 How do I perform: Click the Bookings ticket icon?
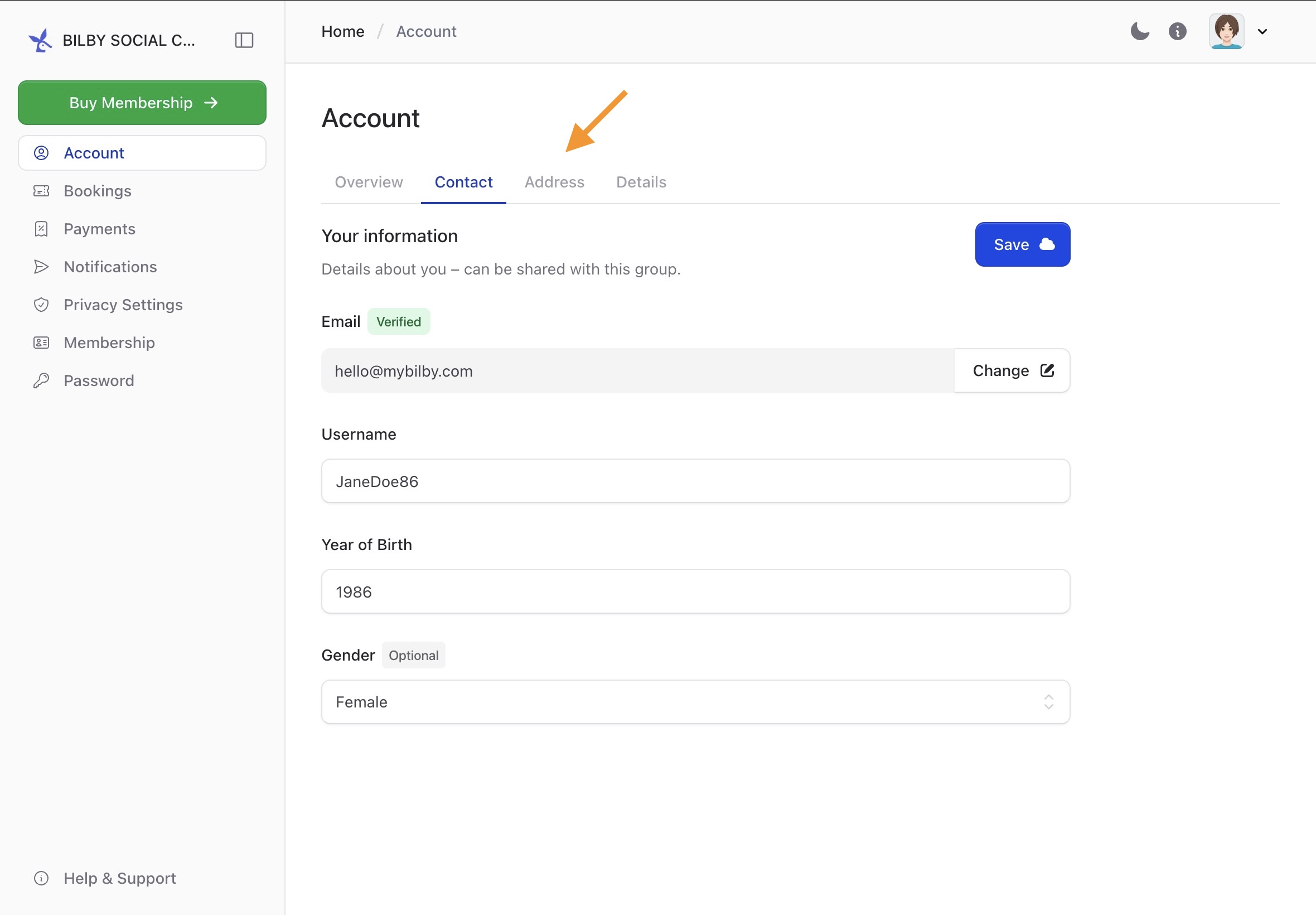pyautogui.click(x=41, y=191)
